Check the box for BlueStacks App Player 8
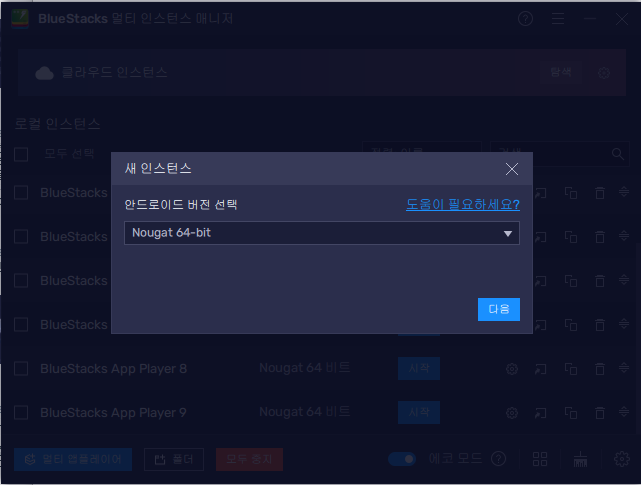This screenshot has height=485, width=641. 21,368
